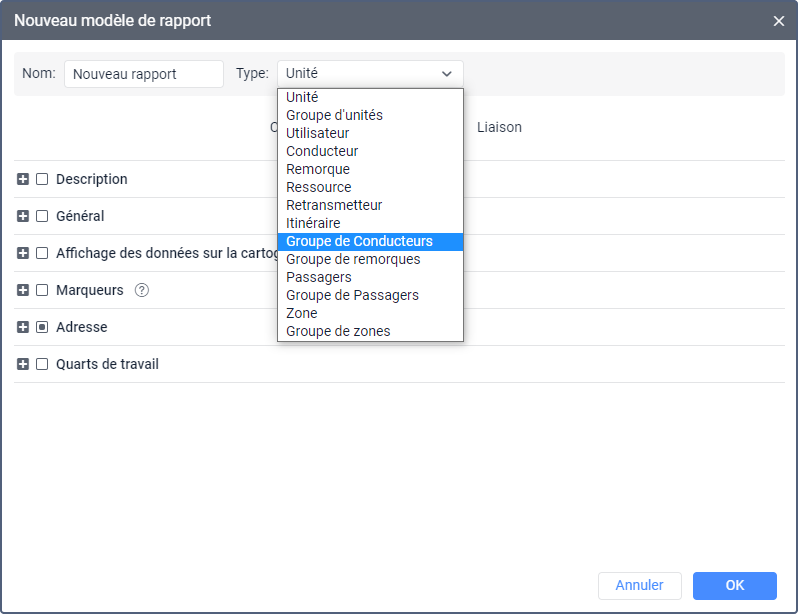Click the Marqueurs help question mark icon

142,290
